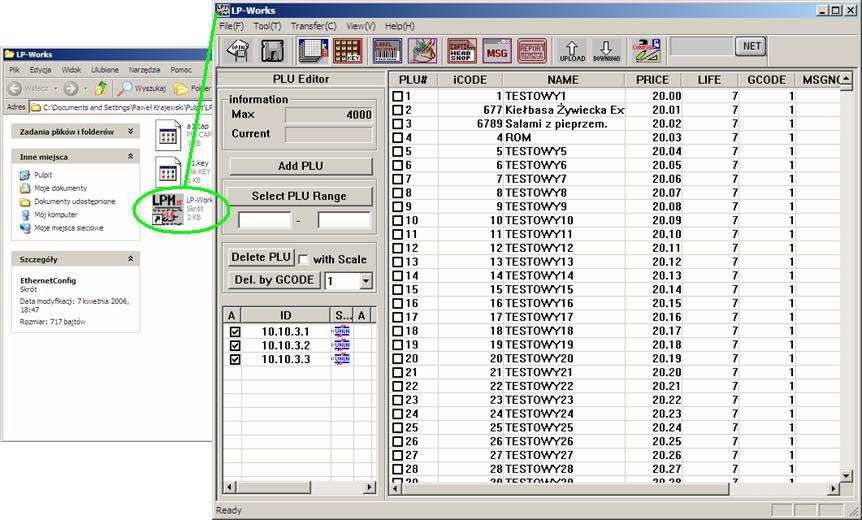Open the MSG message editor icon
This screenshot has width=862, height=520.
click(497, 51)
